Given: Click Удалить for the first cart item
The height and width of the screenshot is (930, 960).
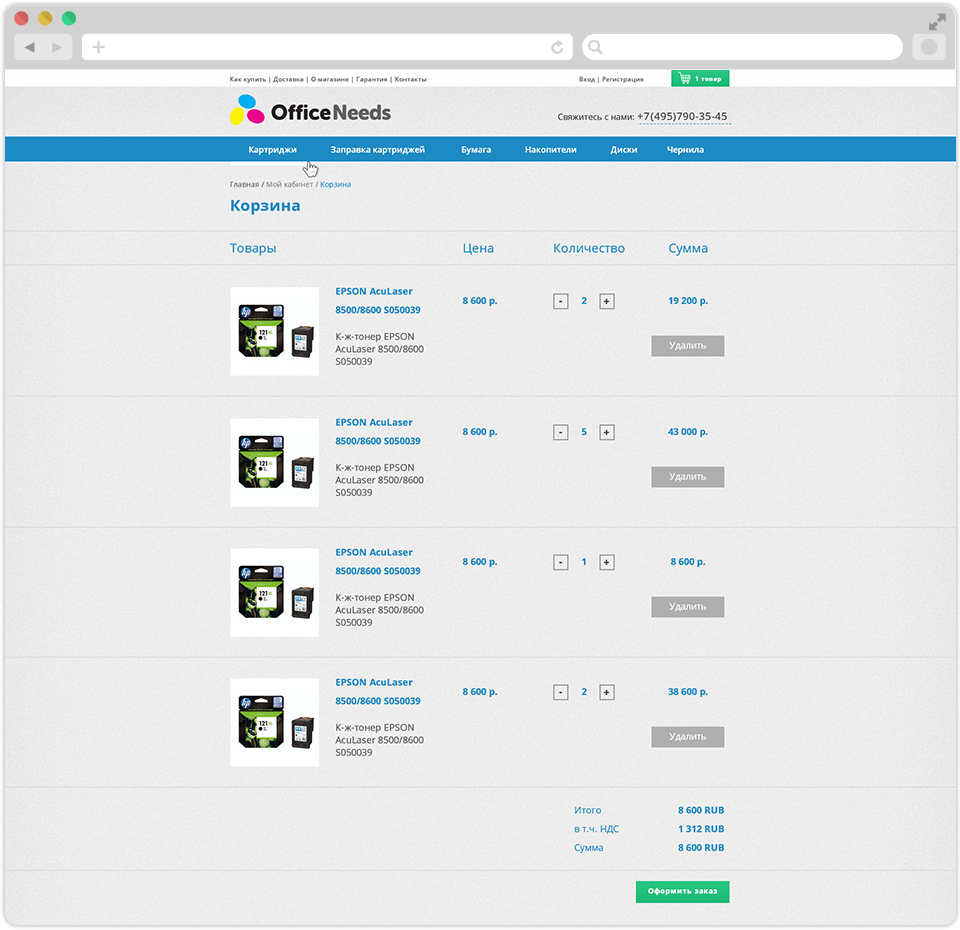Looking at the screenshot, I should point(687,346).
